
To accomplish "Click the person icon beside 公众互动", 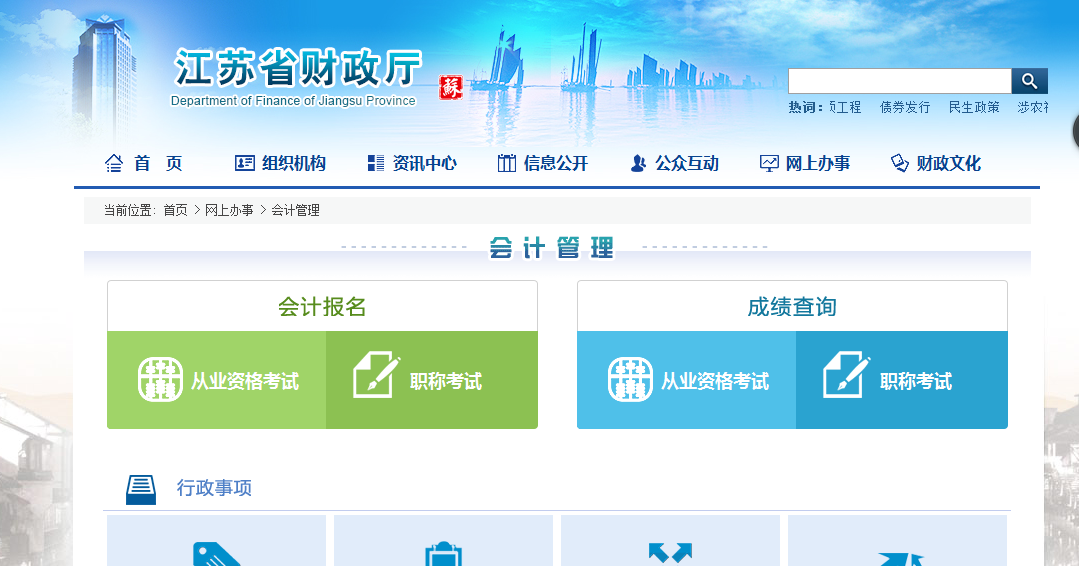I will point(638,164).
